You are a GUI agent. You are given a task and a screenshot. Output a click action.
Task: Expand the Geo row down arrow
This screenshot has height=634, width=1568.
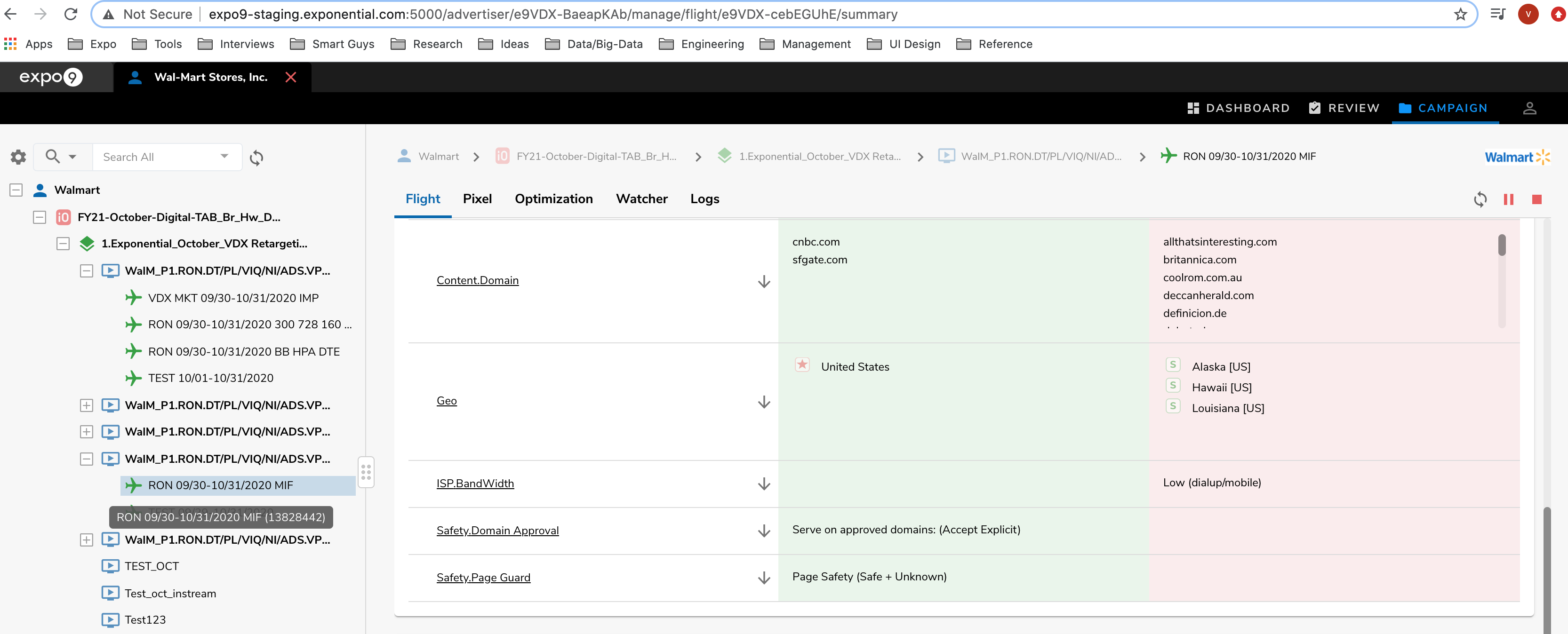click(763, 402)
